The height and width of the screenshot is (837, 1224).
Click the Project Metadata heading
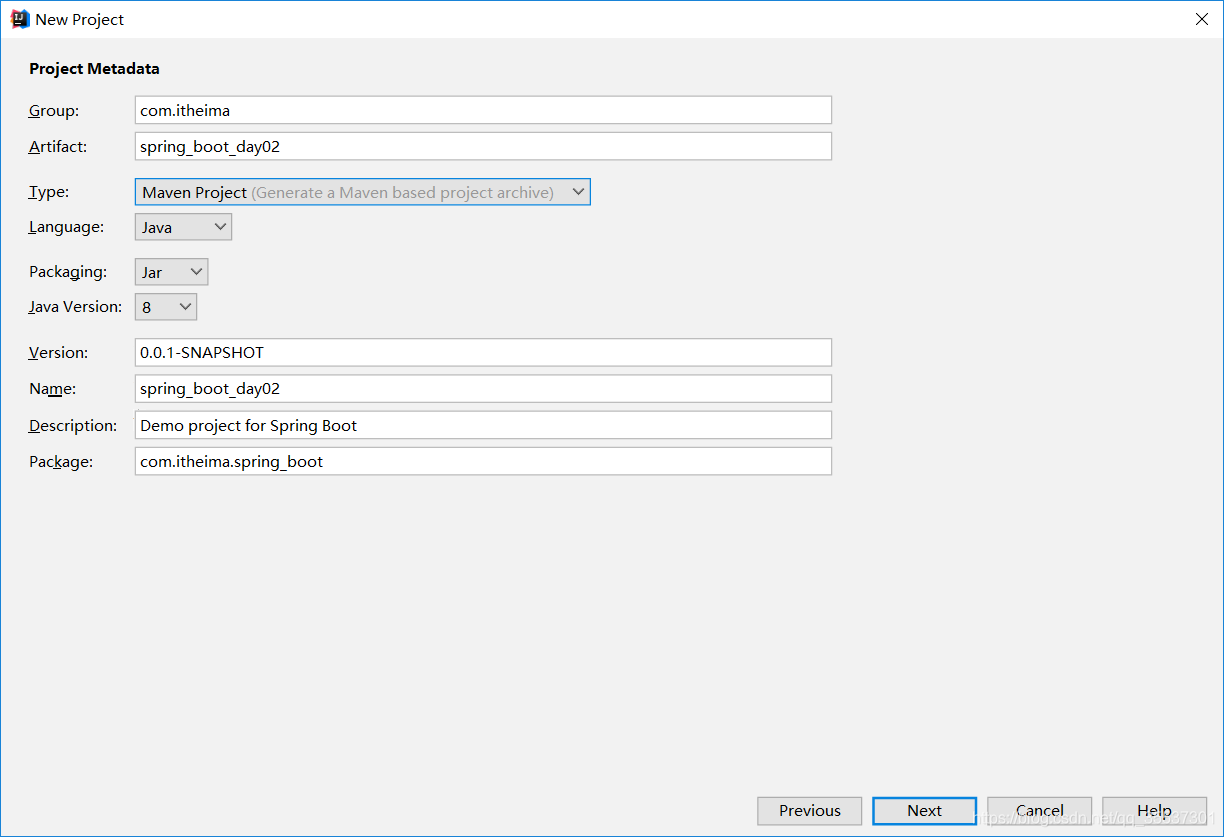tap(94, 69)
